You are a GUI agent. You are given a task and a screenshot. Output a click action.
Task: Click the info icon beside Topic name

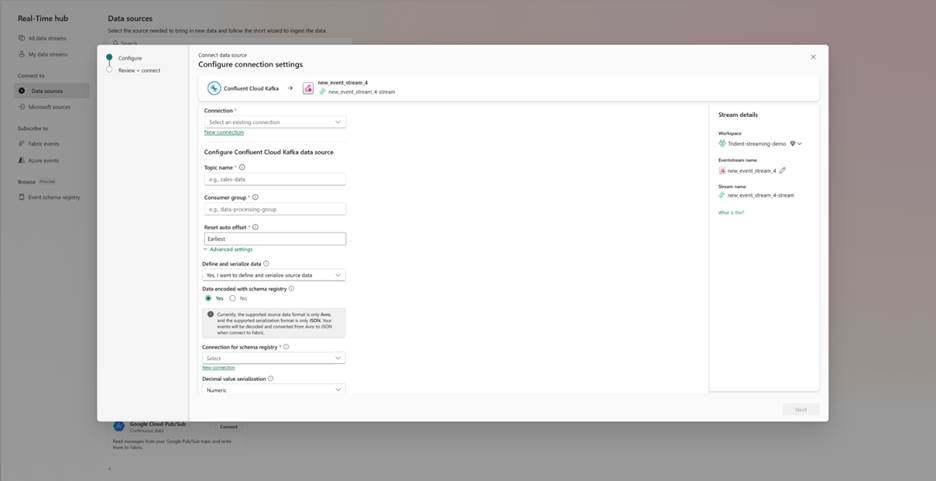pyautogui.click(x=242, y=168)
